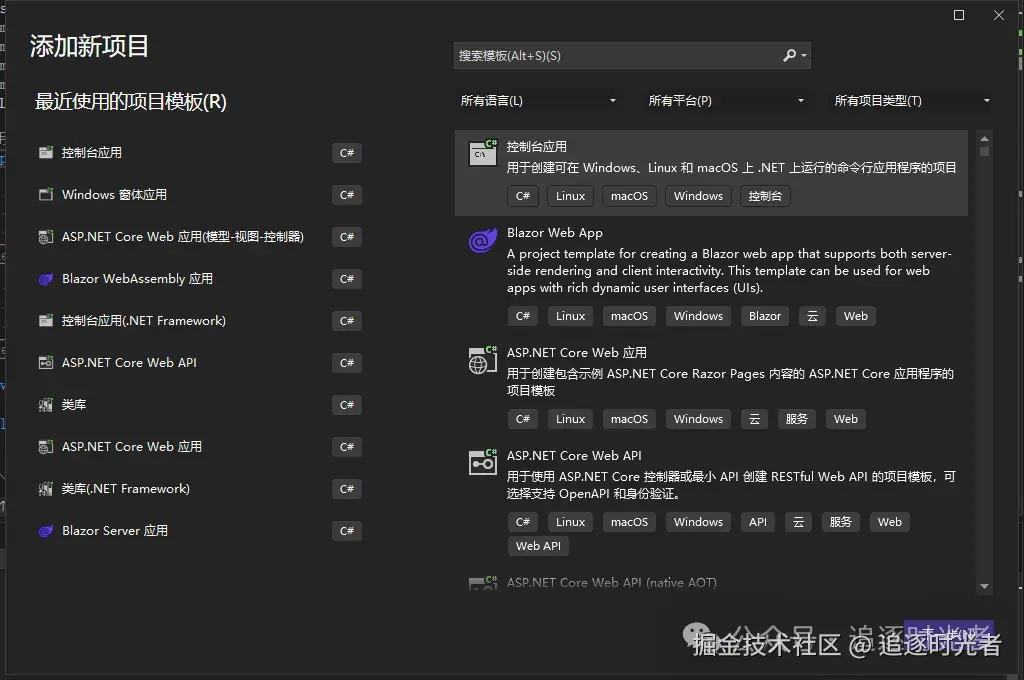This screenshot has height=680, width=1024.
Task: Click the Blazor Server 应用 icon
Action: [x=46, y=531]
